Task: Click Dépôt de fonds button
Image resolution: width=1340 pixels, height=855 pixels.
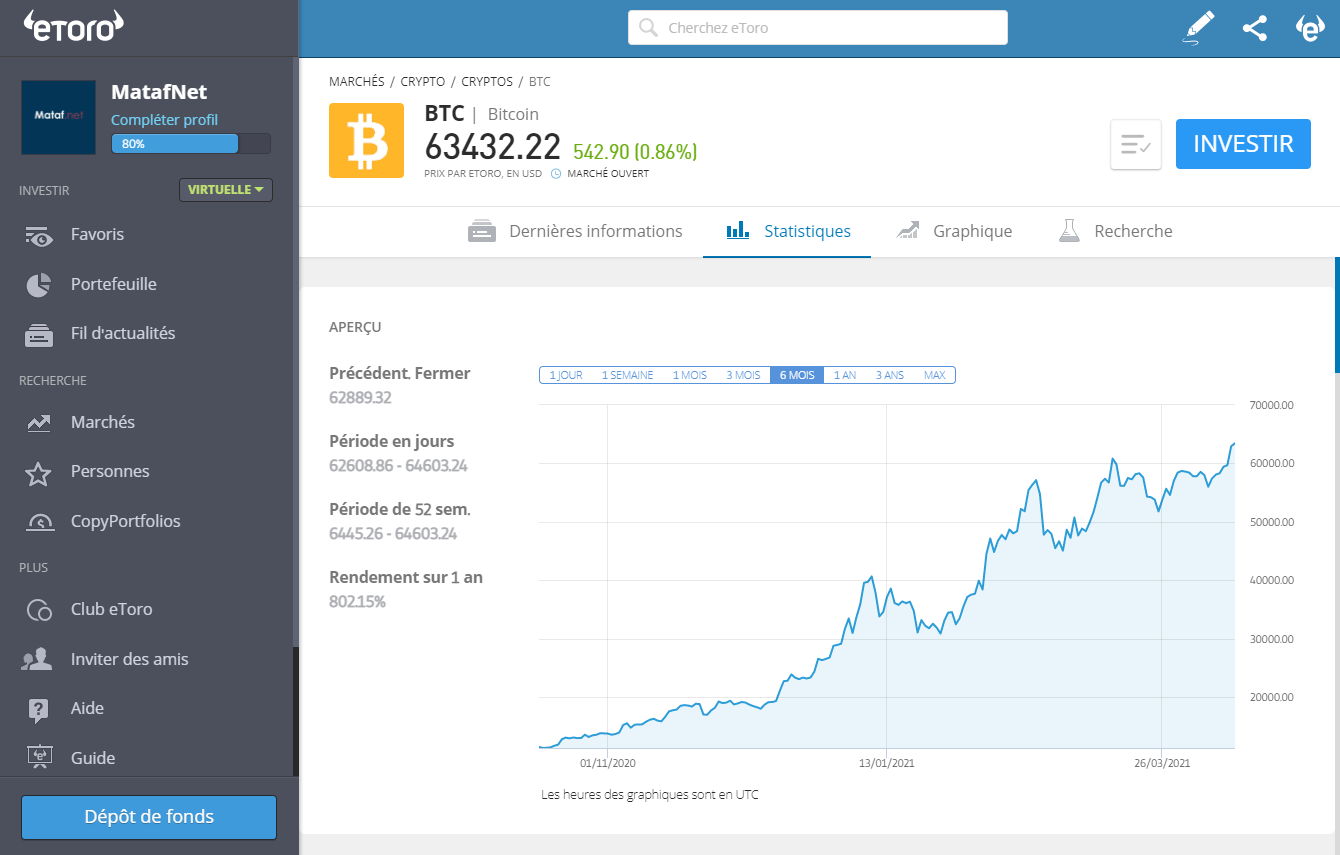Action: [x=149, y=817]
